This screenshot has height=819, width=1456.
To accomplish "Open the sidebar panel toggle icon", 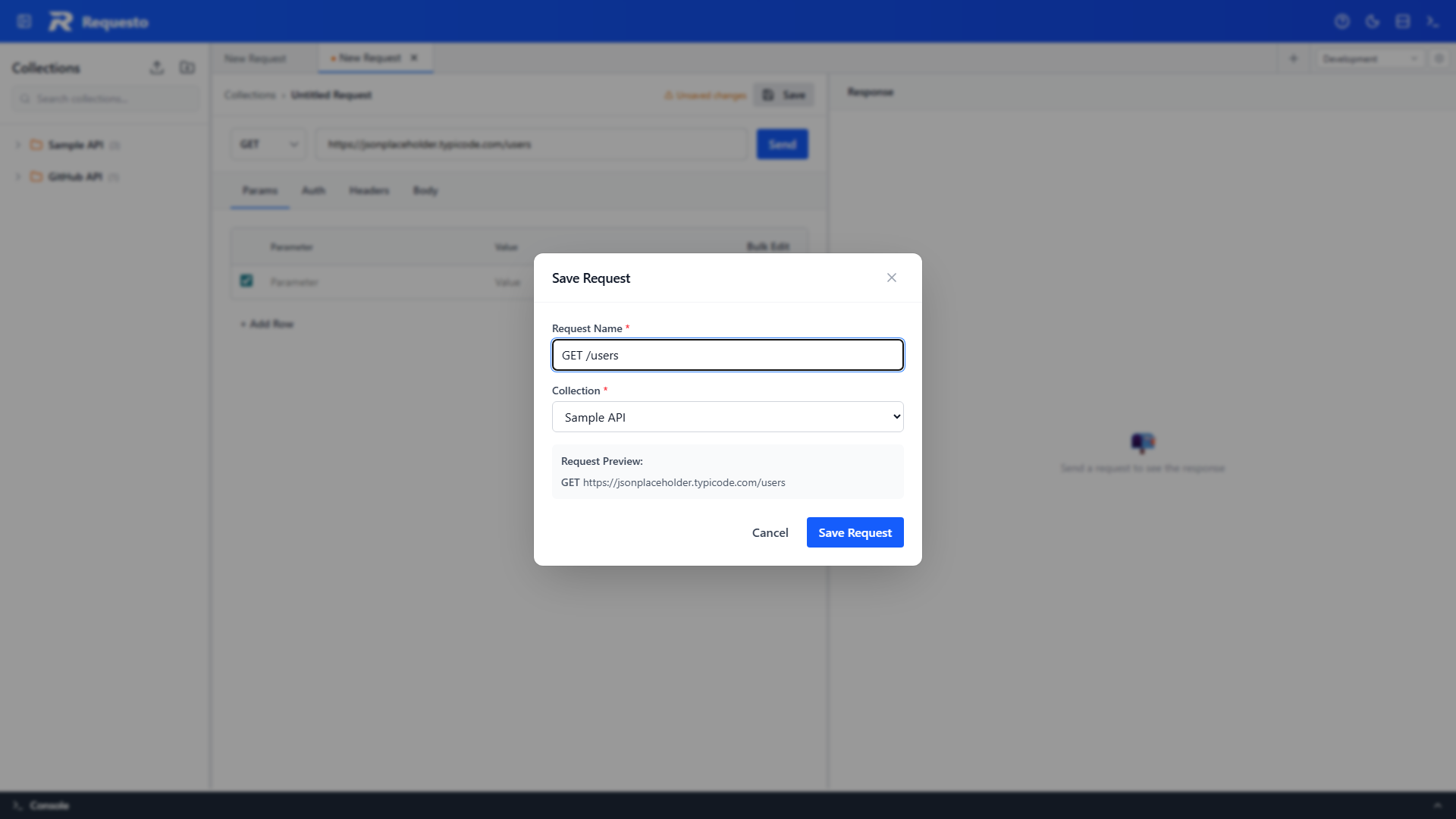I will pos(24,20).
